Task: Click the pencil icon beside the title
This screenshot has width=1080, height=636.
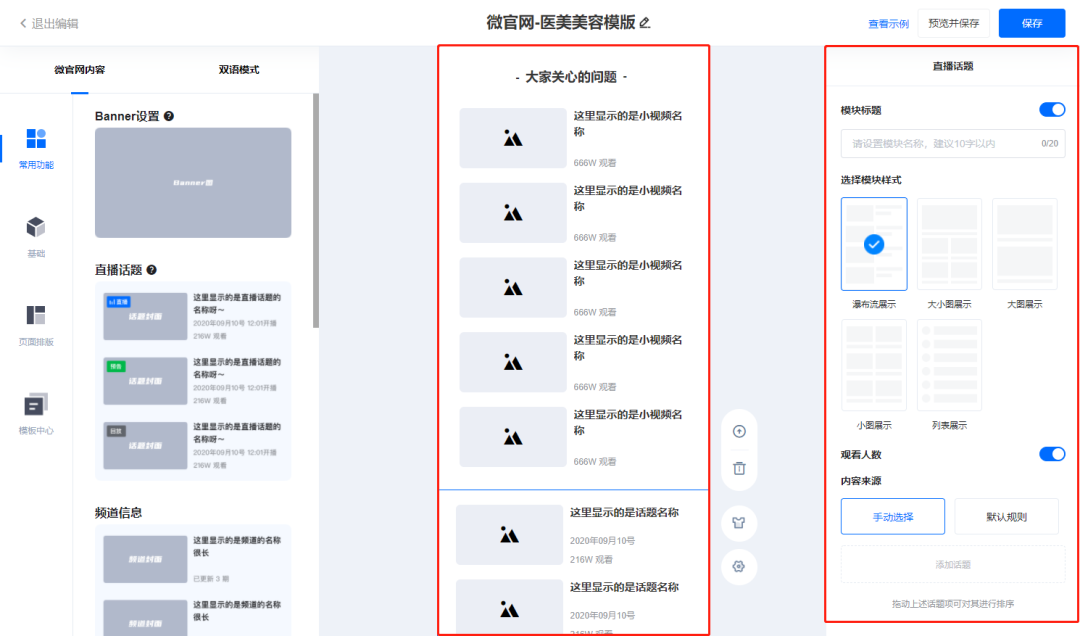Action: [645, 23]
